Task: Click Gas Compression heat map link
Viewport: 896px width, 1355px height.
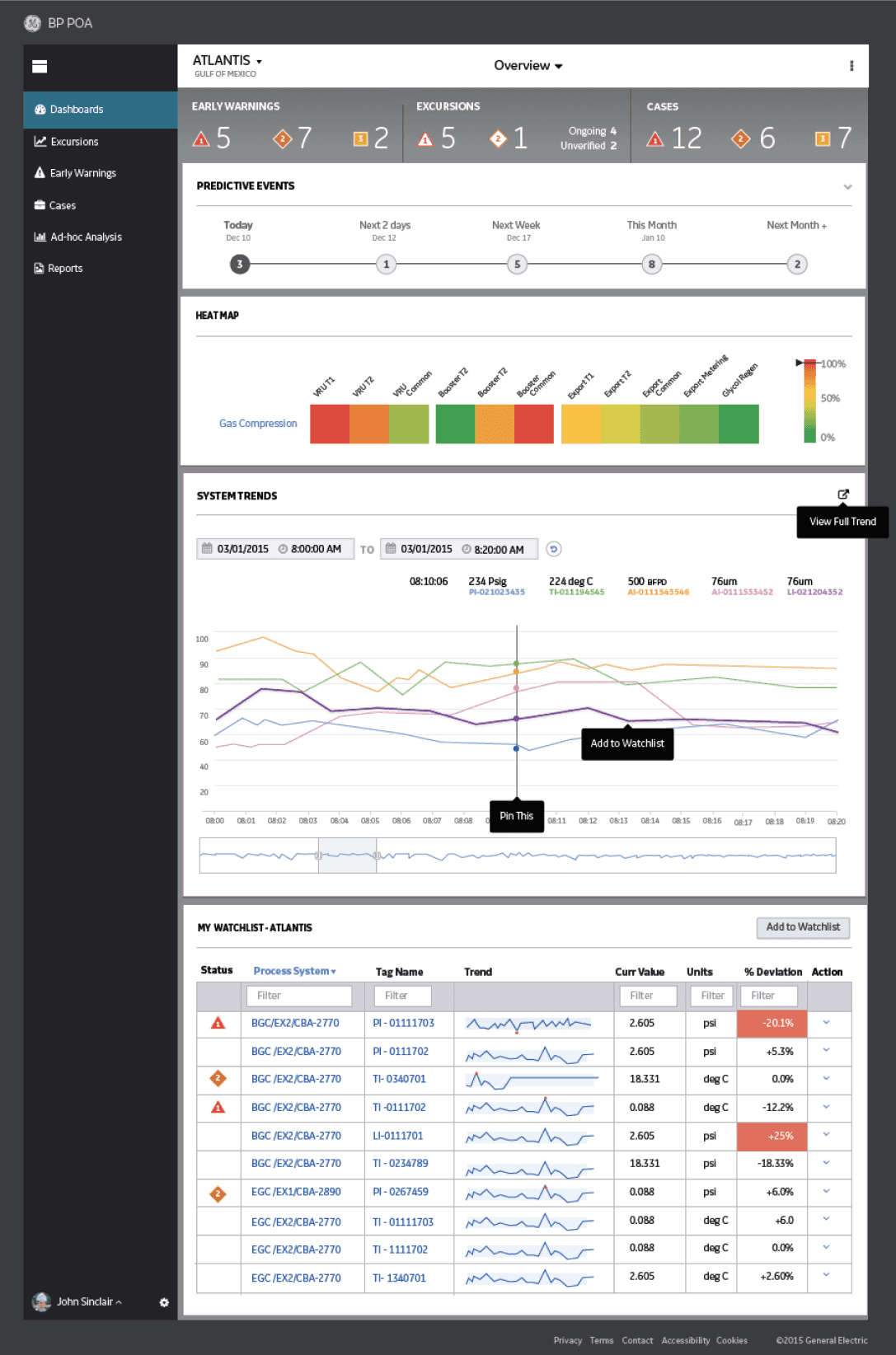Action: [258, 424]
